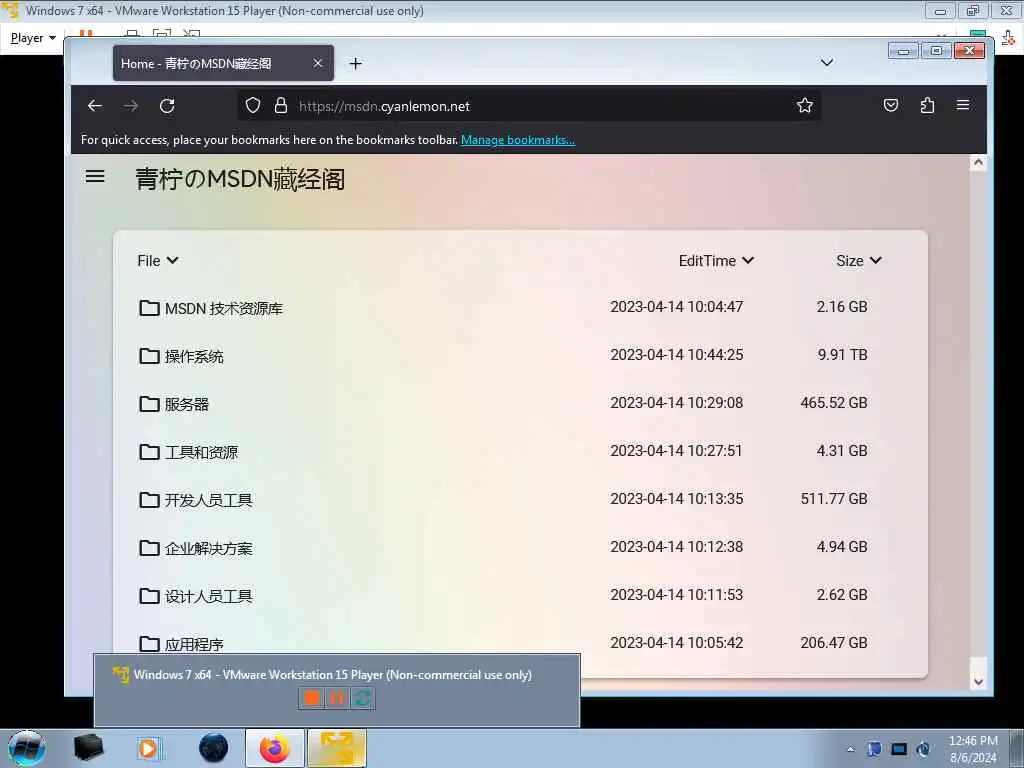Click the restart button in VMware preview
Image resolution: width=1024 pixels, height=768 pixels.
click(x=362, y=698)
